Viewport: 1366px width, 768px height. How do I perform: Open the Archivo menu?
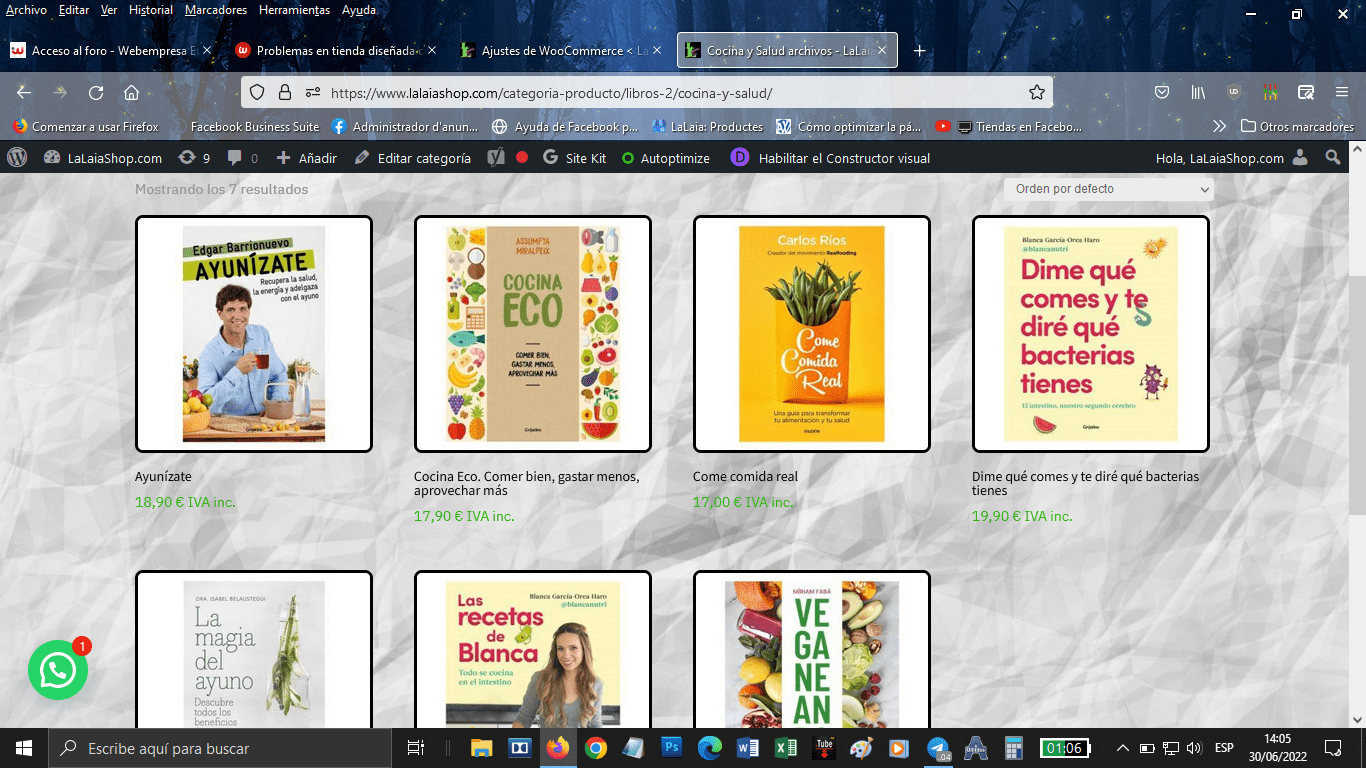[25, 10]
